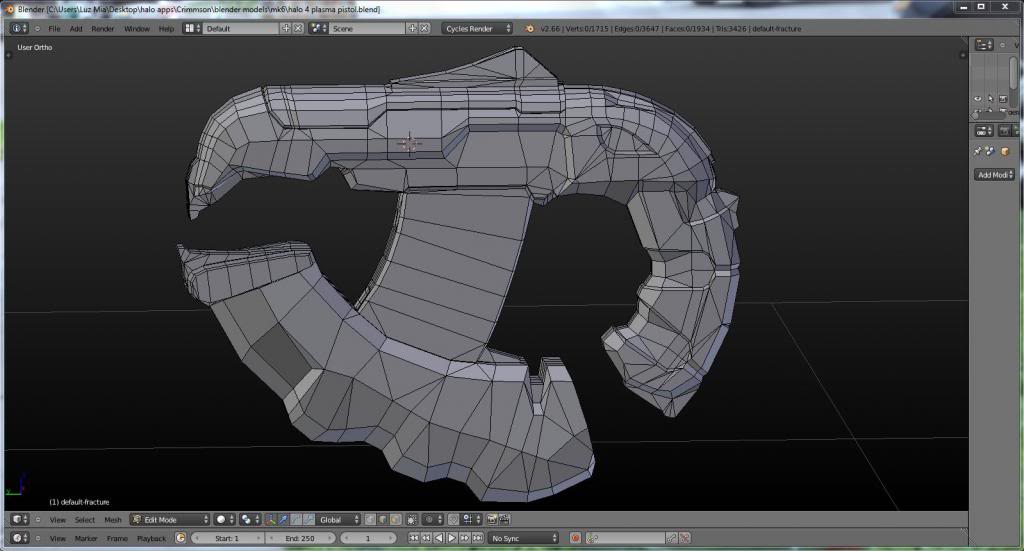Jump to the timeline's last frame
This screenshot has width=1024, height=551.
coord(476,538)
